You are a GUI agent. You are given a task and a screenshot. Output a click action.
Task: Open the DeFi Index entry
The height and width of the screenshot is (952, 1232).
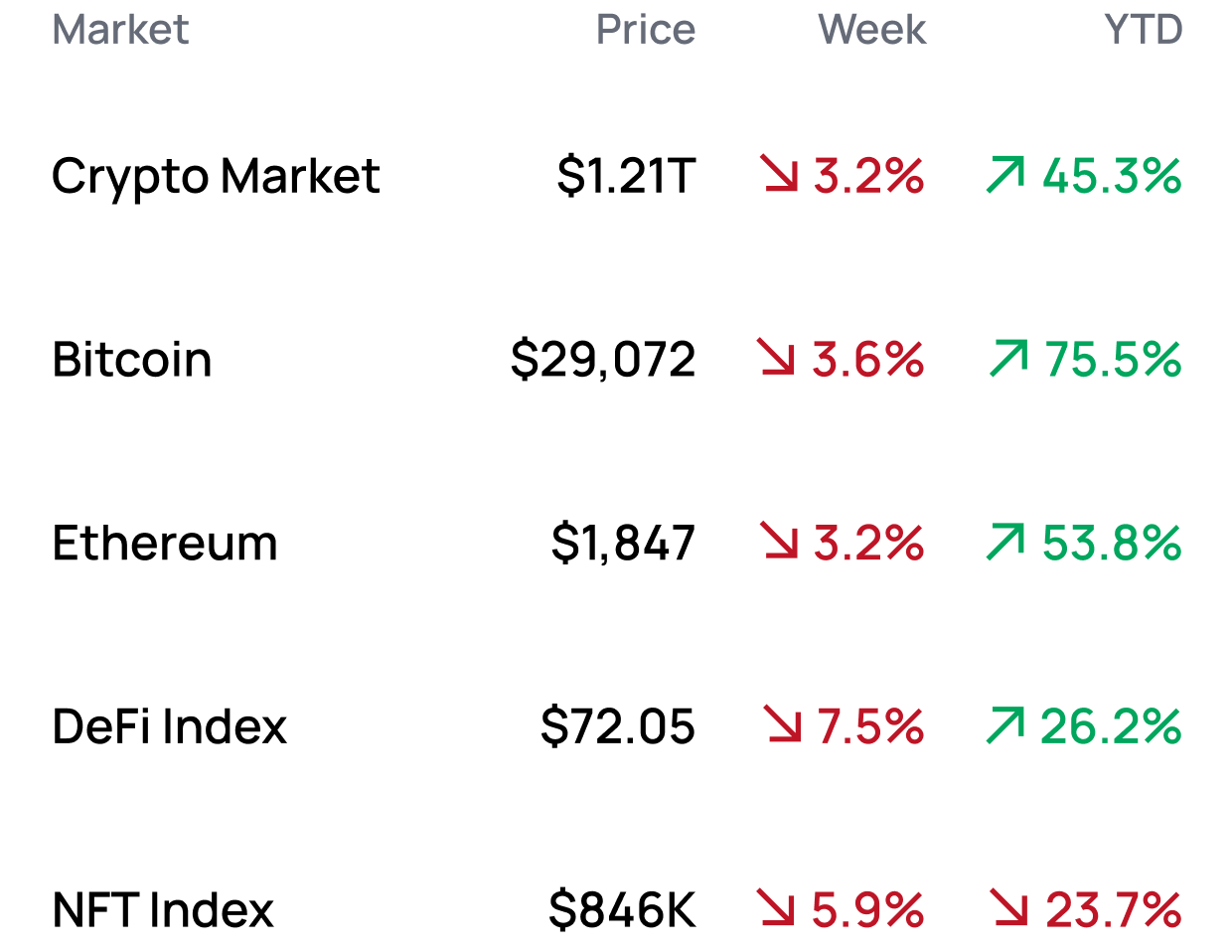pos(170,726)
